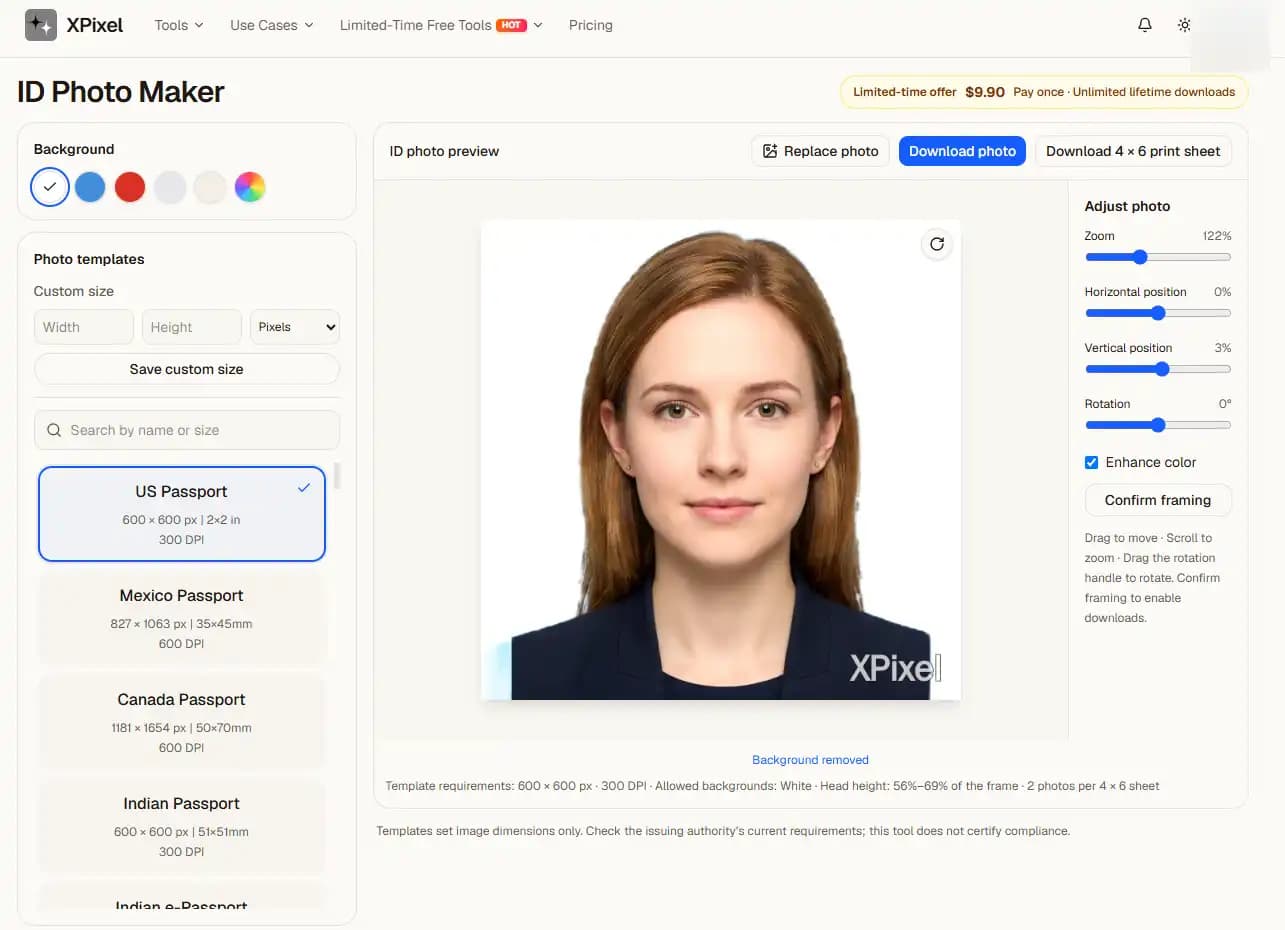Open the notifications bell

(1145, 25)
